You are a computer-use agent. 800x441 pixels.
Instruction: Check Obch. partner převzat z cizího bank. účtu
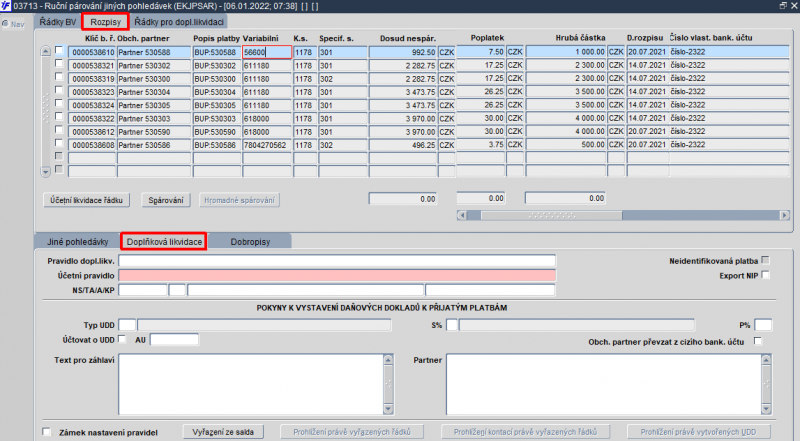click(758, 341)
